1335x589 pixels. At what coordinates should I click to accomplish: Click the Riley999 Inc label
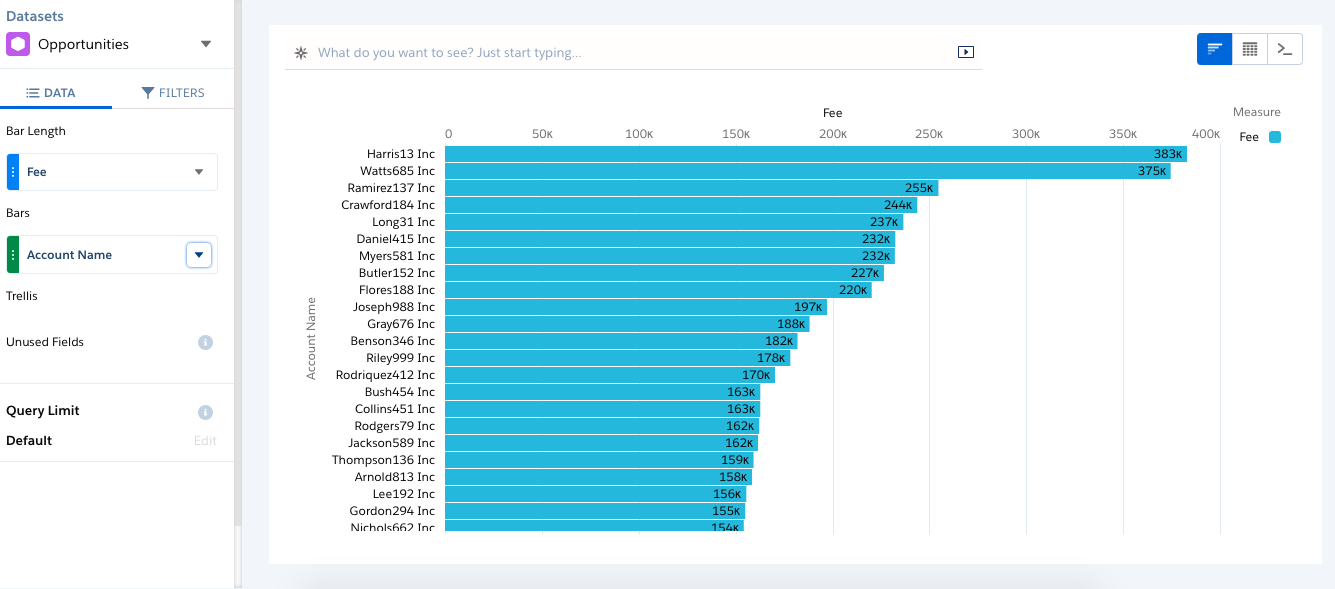(400, 358)
